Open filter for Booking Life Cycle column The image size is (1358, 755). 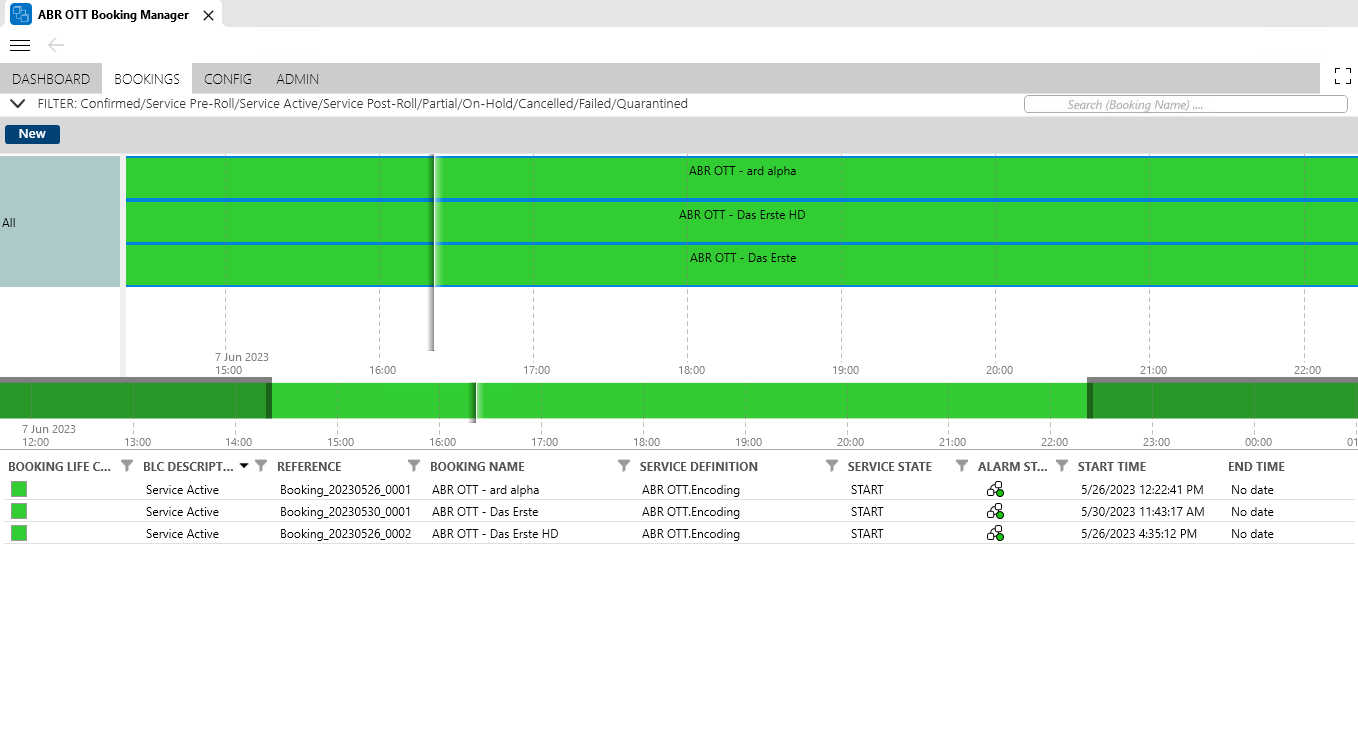click(127, 466)
